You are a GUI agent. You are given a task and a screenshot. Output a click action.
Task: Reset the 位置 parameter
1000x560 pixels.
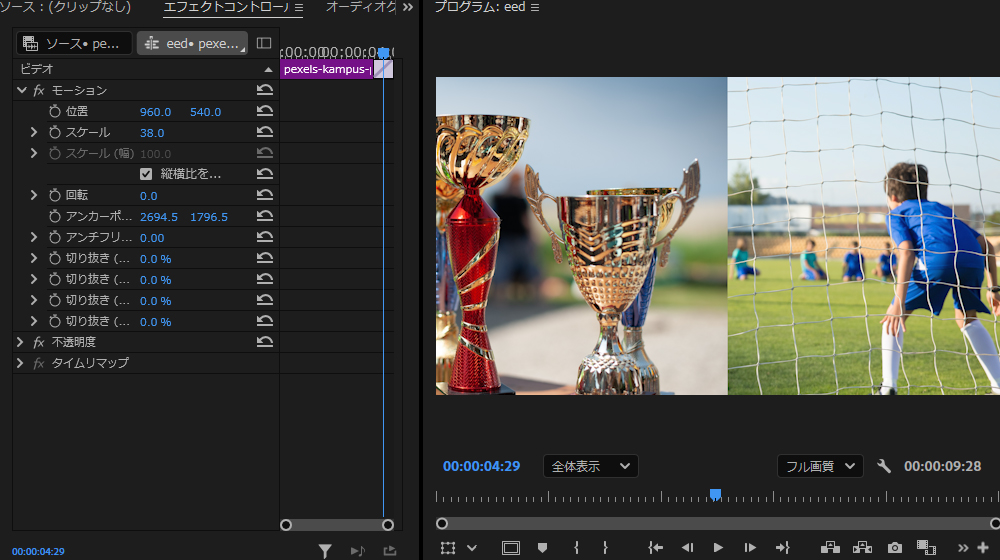[x=265, y=111]
